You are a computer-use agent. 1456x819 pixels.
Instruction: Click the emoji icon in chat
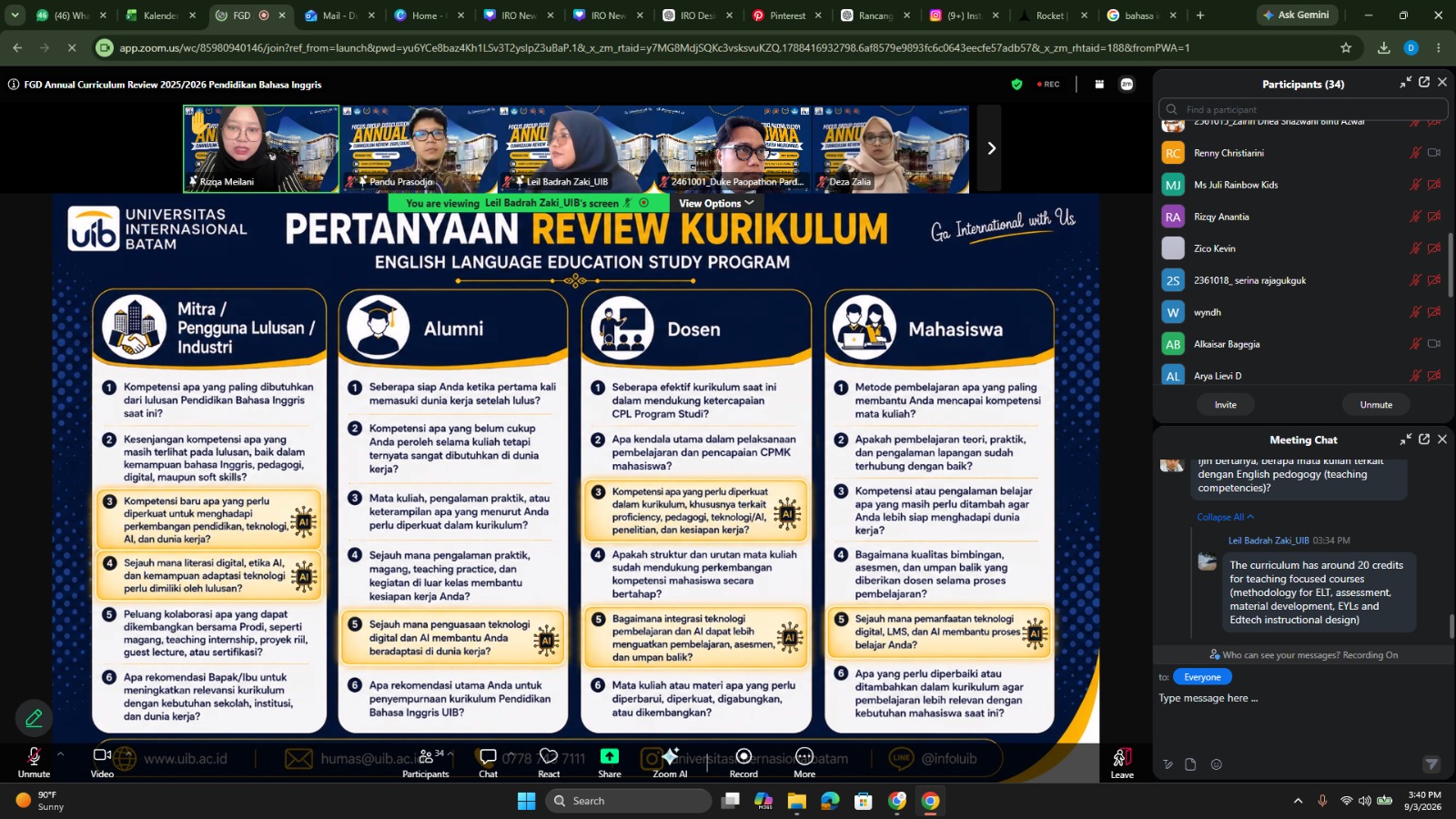(1217, 764)
